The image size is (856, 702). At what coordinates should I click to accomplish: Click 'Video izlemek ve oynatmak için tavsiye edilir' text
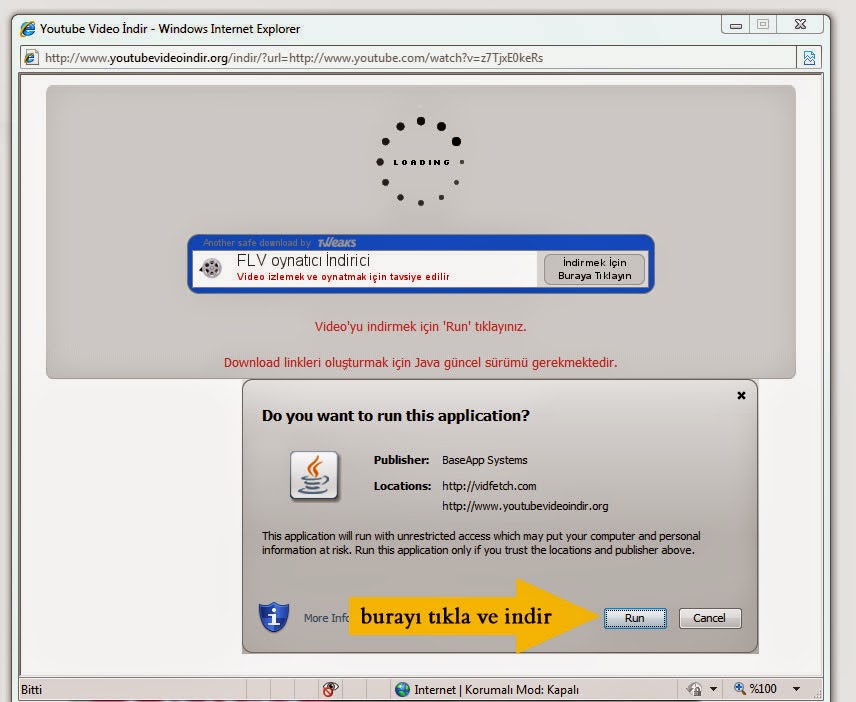point(343,277)
